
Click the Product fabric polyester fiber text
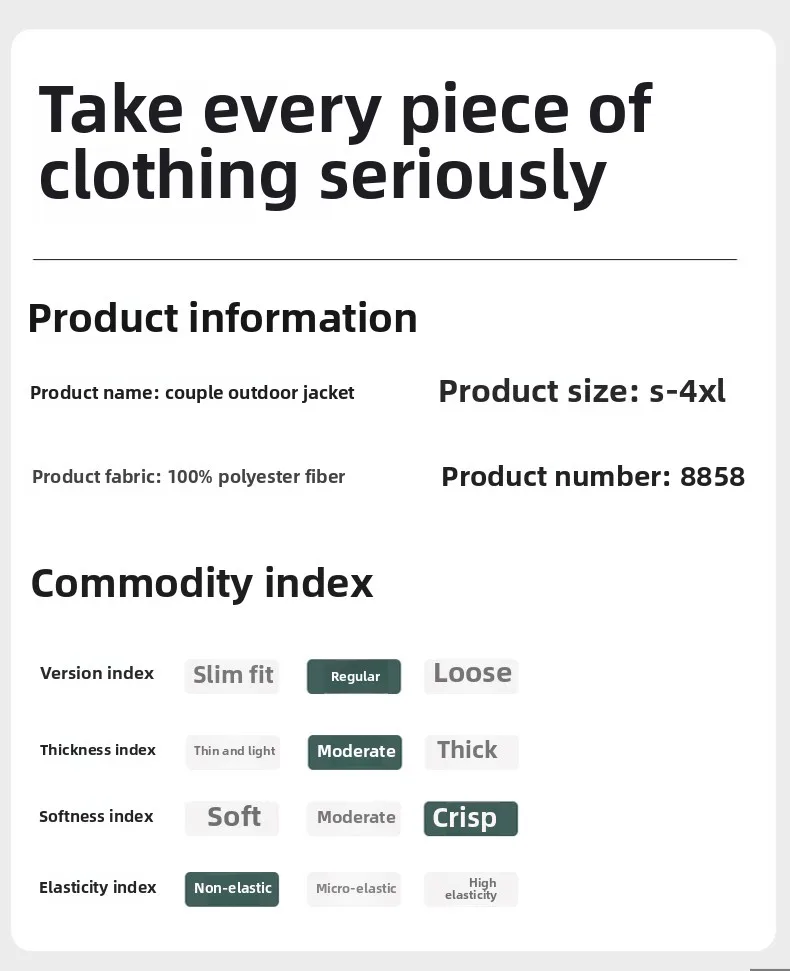(188, 477)
